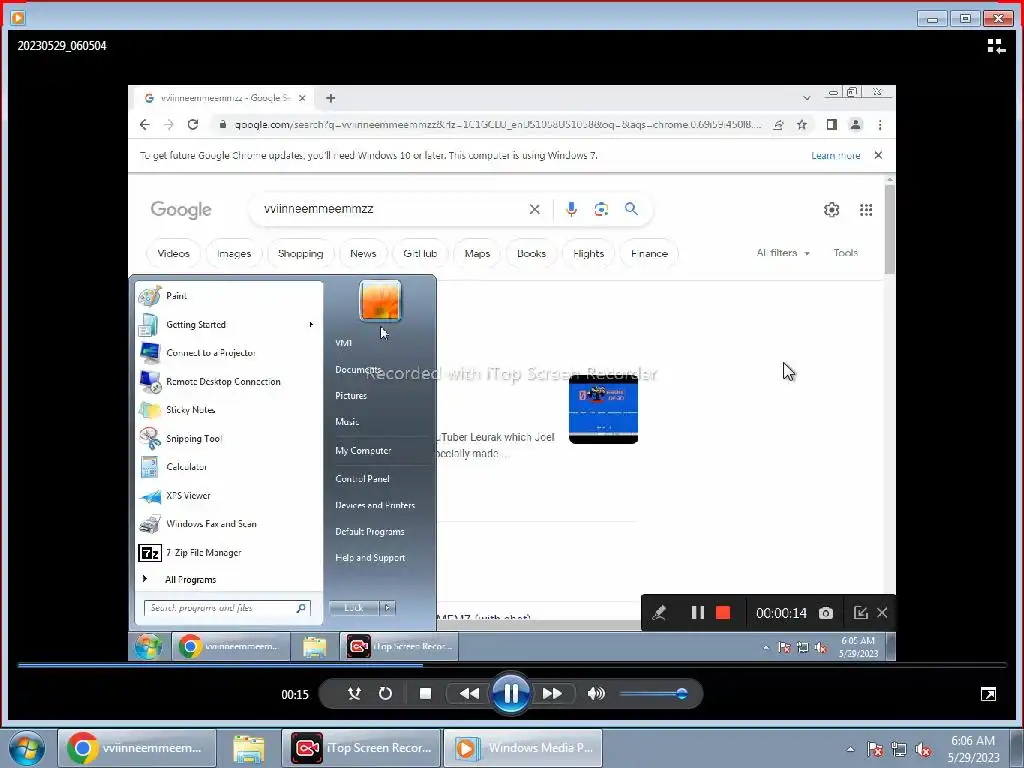Screen dimensions: 1024x768
Task: Click the Google voice search microphone
Action: (x=571, y=209)
